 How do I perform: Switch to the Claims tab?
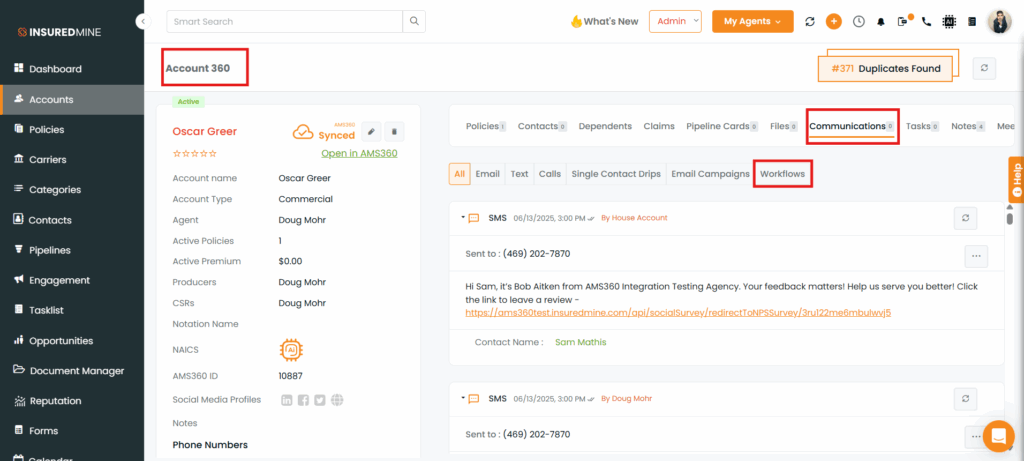coord(659,126)
